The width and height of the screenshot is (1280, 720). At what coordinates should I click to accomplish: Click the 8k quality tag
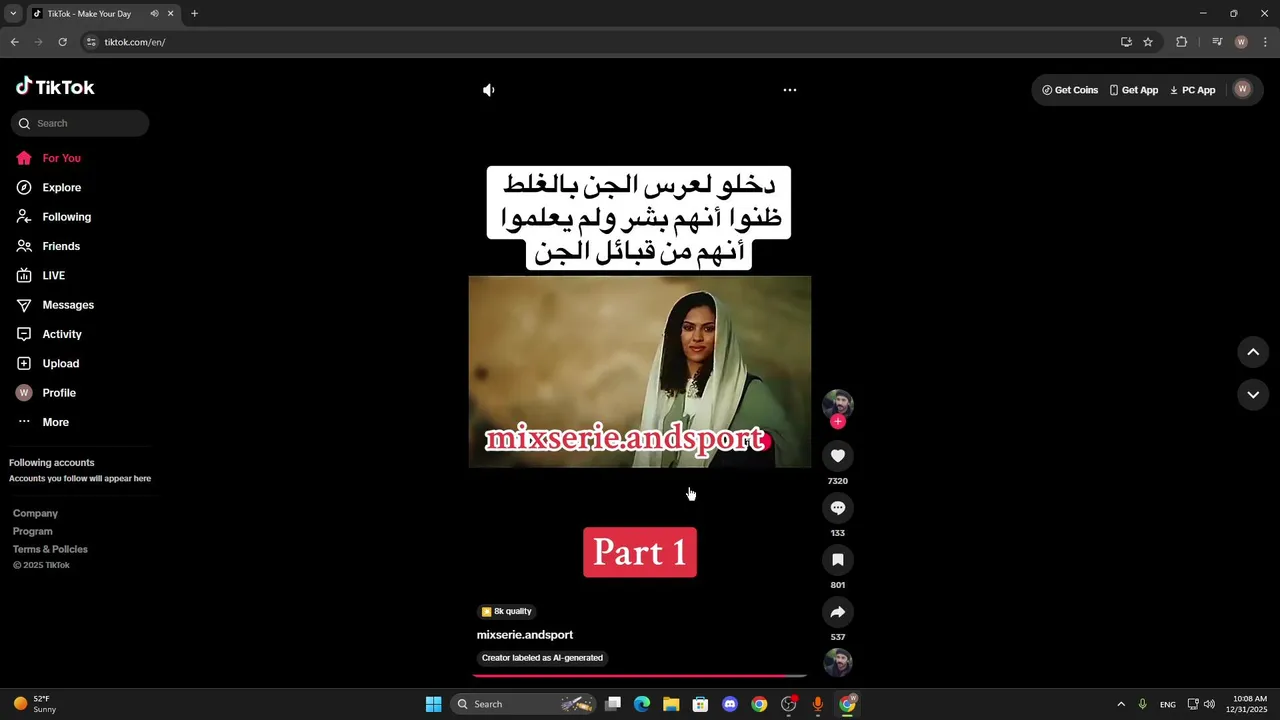click(x=507, y=611)
